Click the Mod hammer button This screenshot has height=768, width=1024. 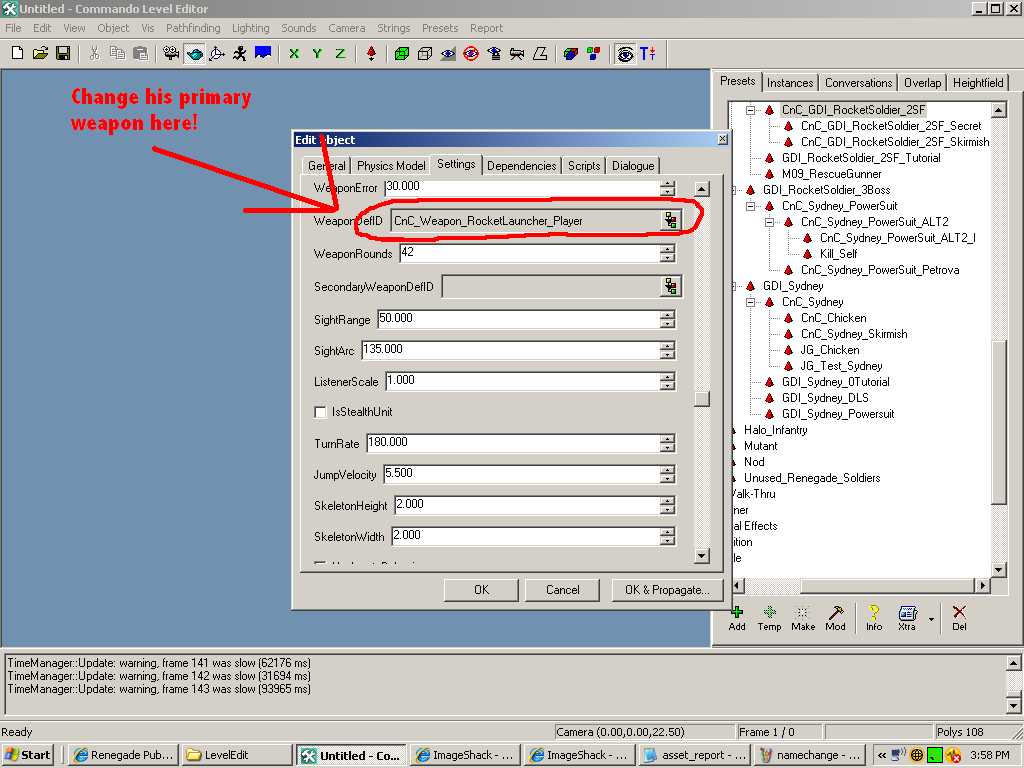pyautogui.click(x=835, y=618)
